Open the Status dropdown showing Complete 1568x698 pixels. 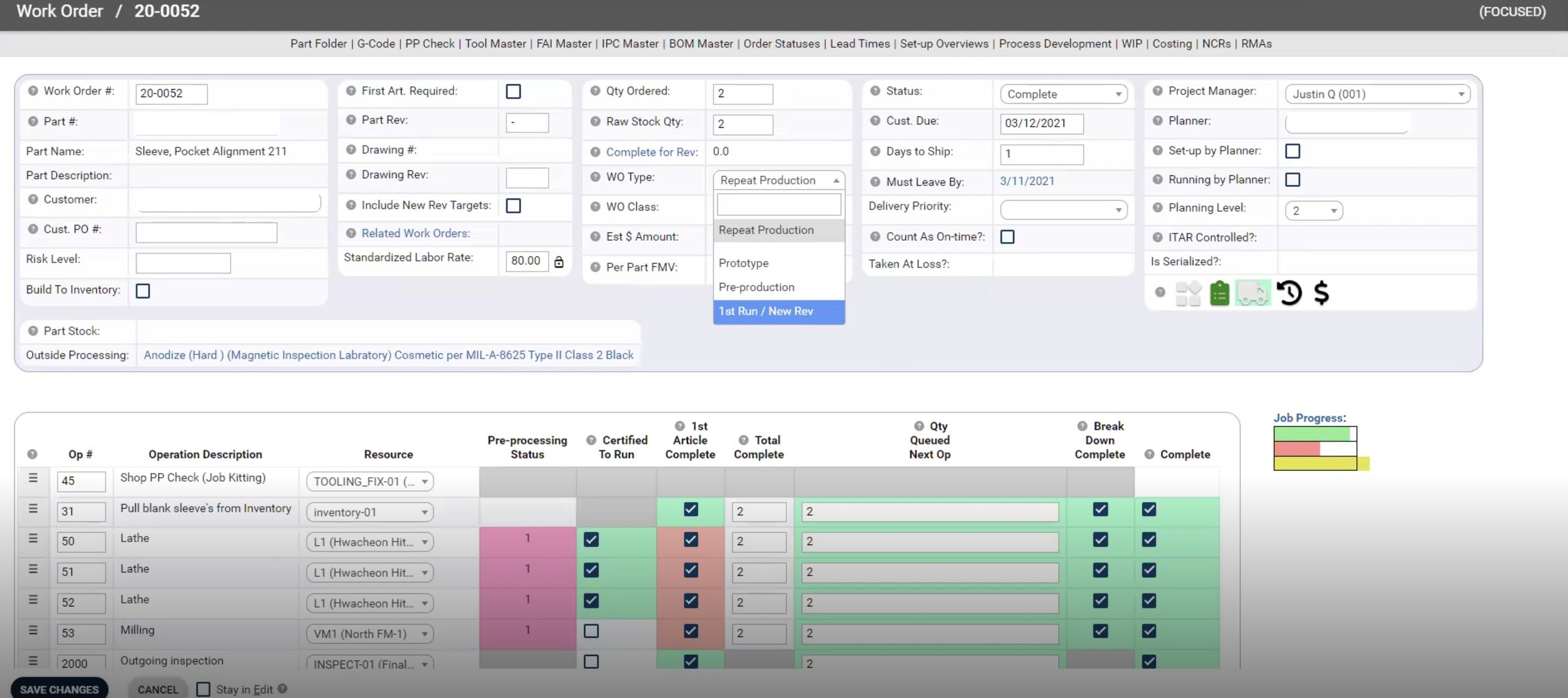(1063, 94)
